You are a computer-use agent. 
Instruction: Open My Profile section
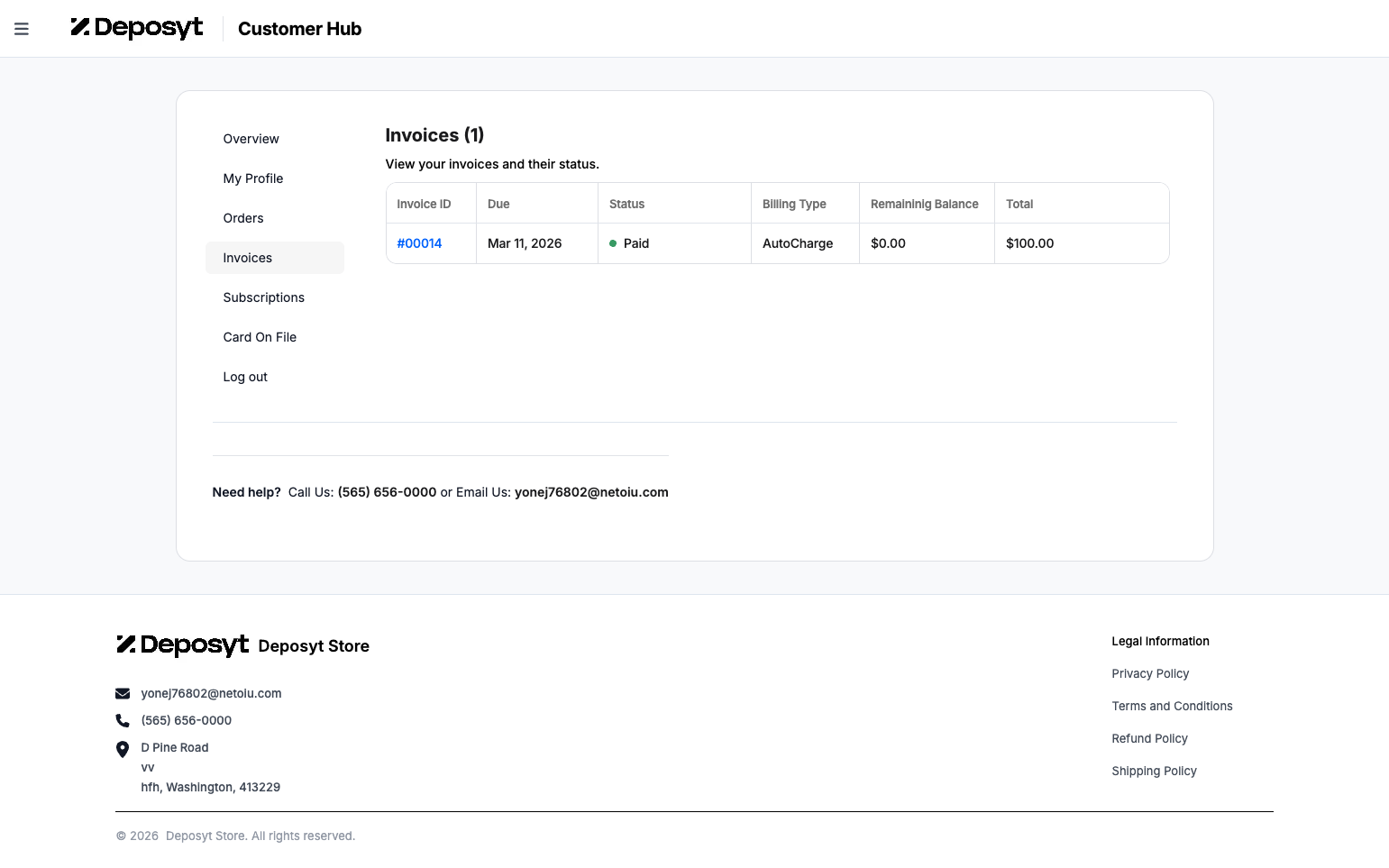pos(275,178)
